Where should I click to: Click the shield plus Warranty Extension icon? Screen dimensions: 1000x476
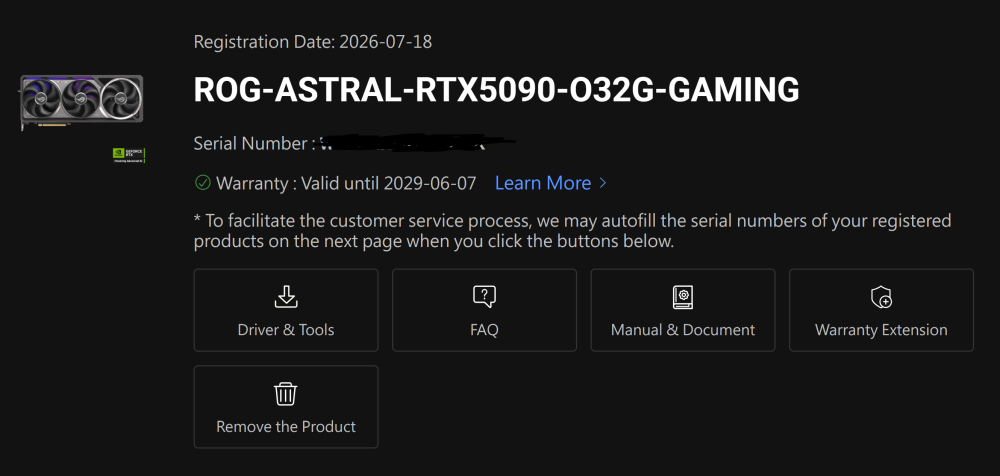point(881,297)
